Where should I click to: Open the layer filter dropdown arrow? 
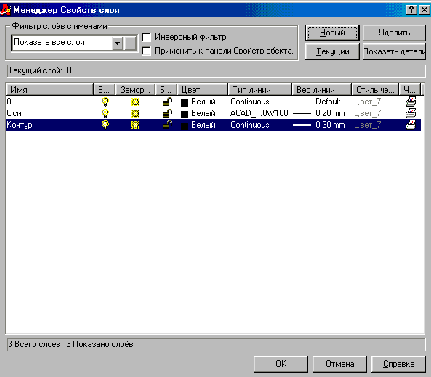[117, 43]
